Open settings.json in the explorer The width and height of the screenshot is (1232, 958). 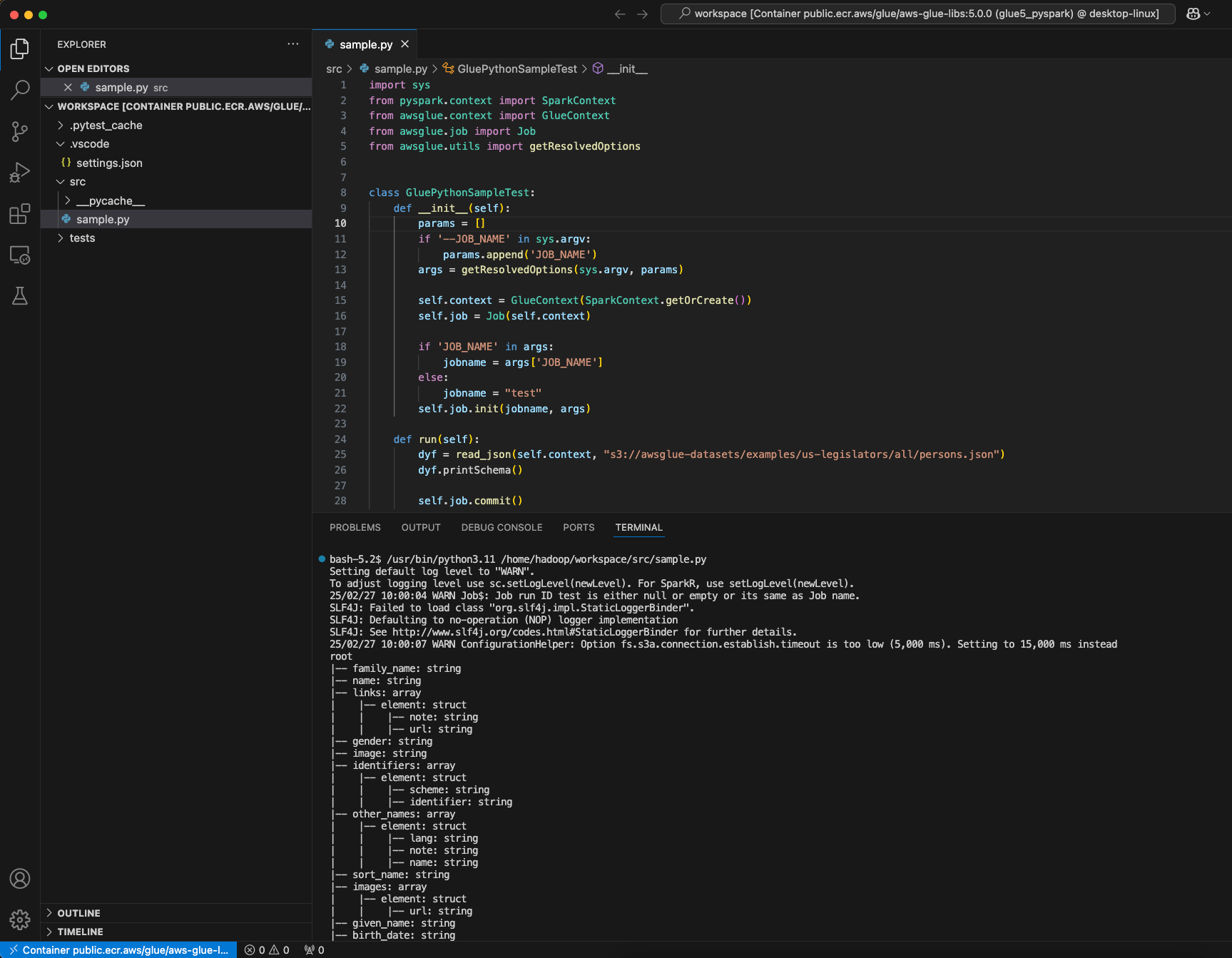click(109, 163)
